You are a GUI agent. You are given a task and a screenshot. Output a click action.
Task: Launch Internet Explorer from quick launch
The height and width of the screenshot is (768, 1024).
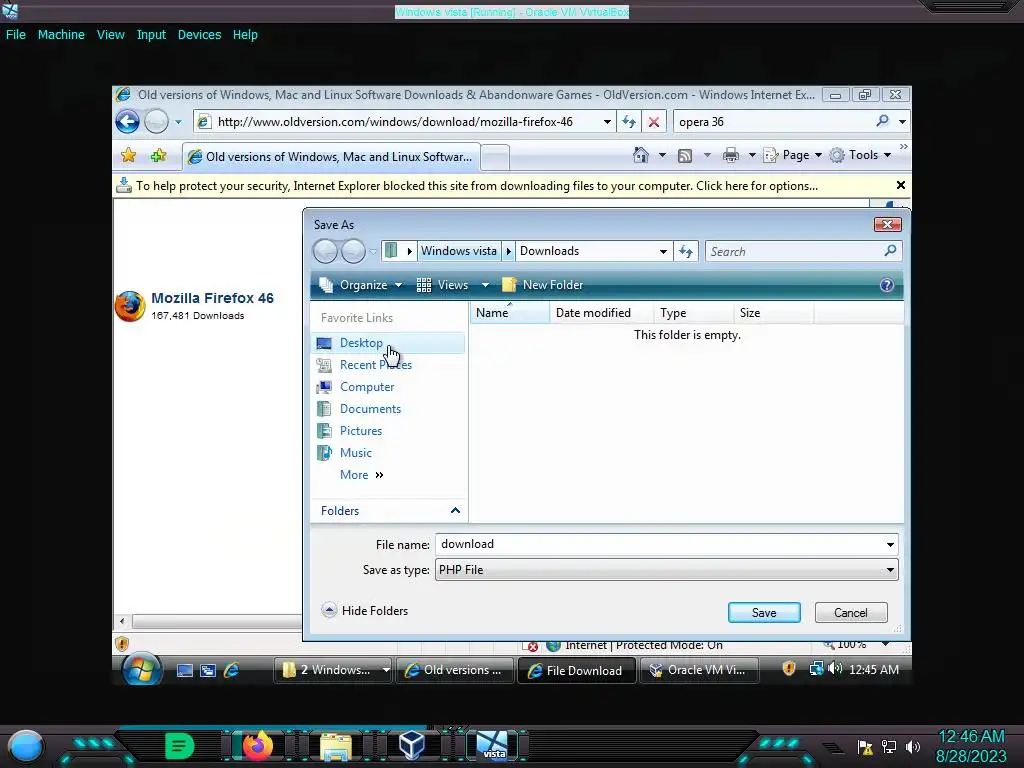(x=231, y=670)
